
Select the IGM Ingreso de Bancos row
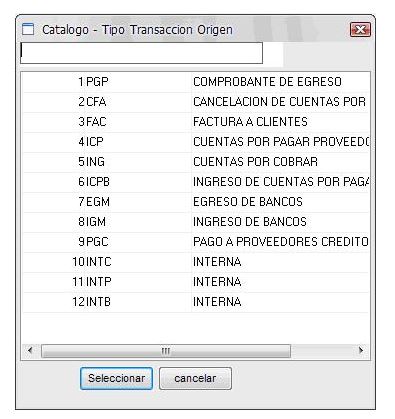(196, 222)
